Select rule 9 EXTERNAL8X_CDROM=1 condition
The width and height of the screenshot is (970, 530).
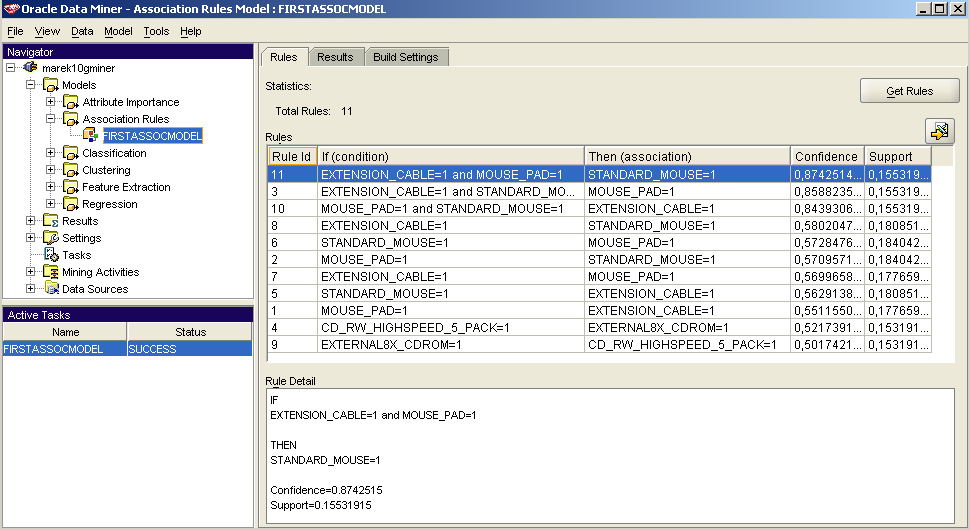[451, 344]
